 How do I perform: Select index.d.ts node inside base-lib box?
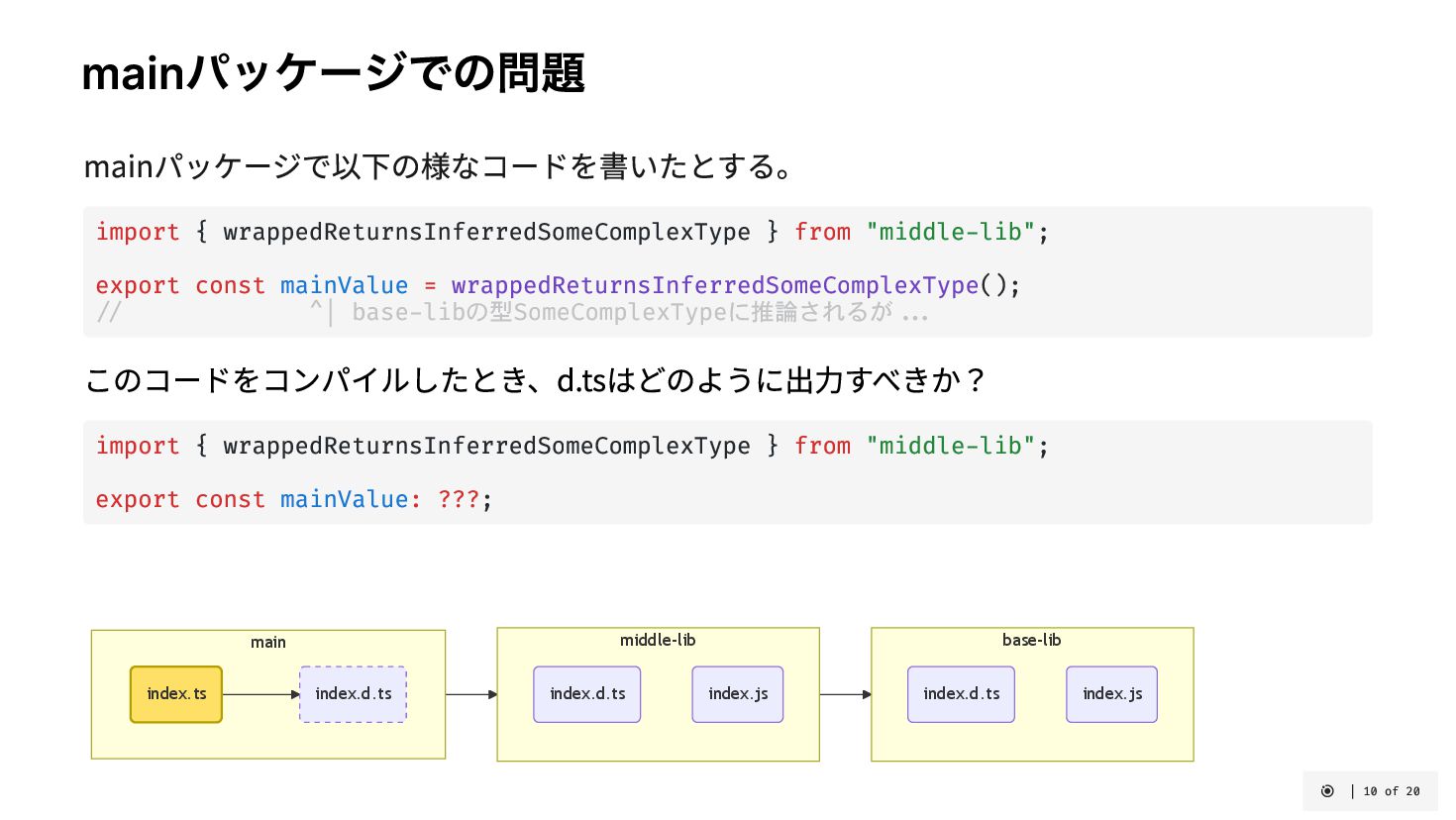click(961, 694)
